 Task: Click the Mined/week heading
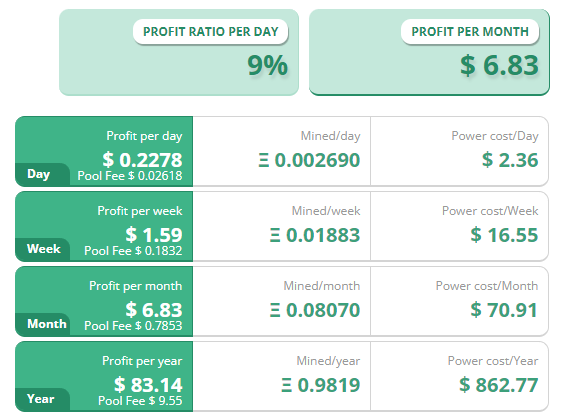[326, 211]
